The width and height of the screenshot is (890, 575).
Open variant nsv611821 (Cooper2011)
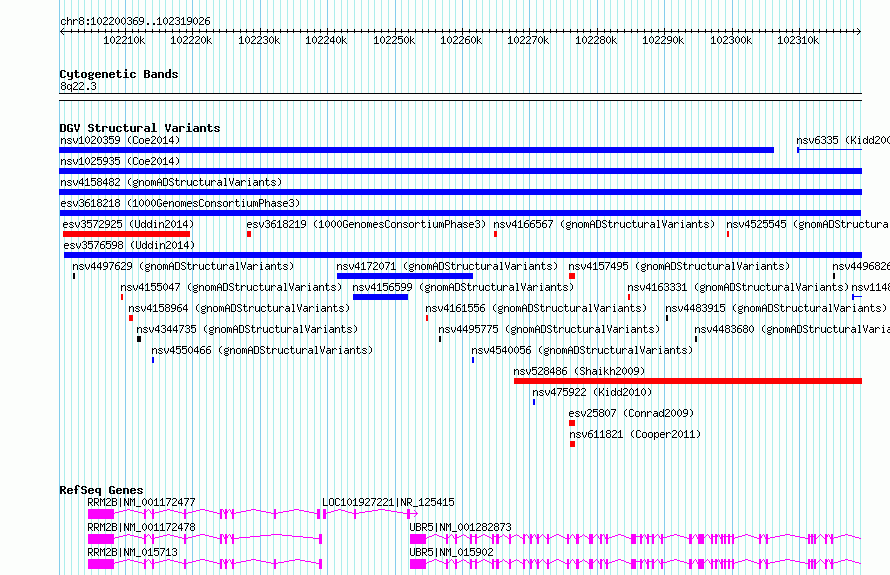coord(635,434)
